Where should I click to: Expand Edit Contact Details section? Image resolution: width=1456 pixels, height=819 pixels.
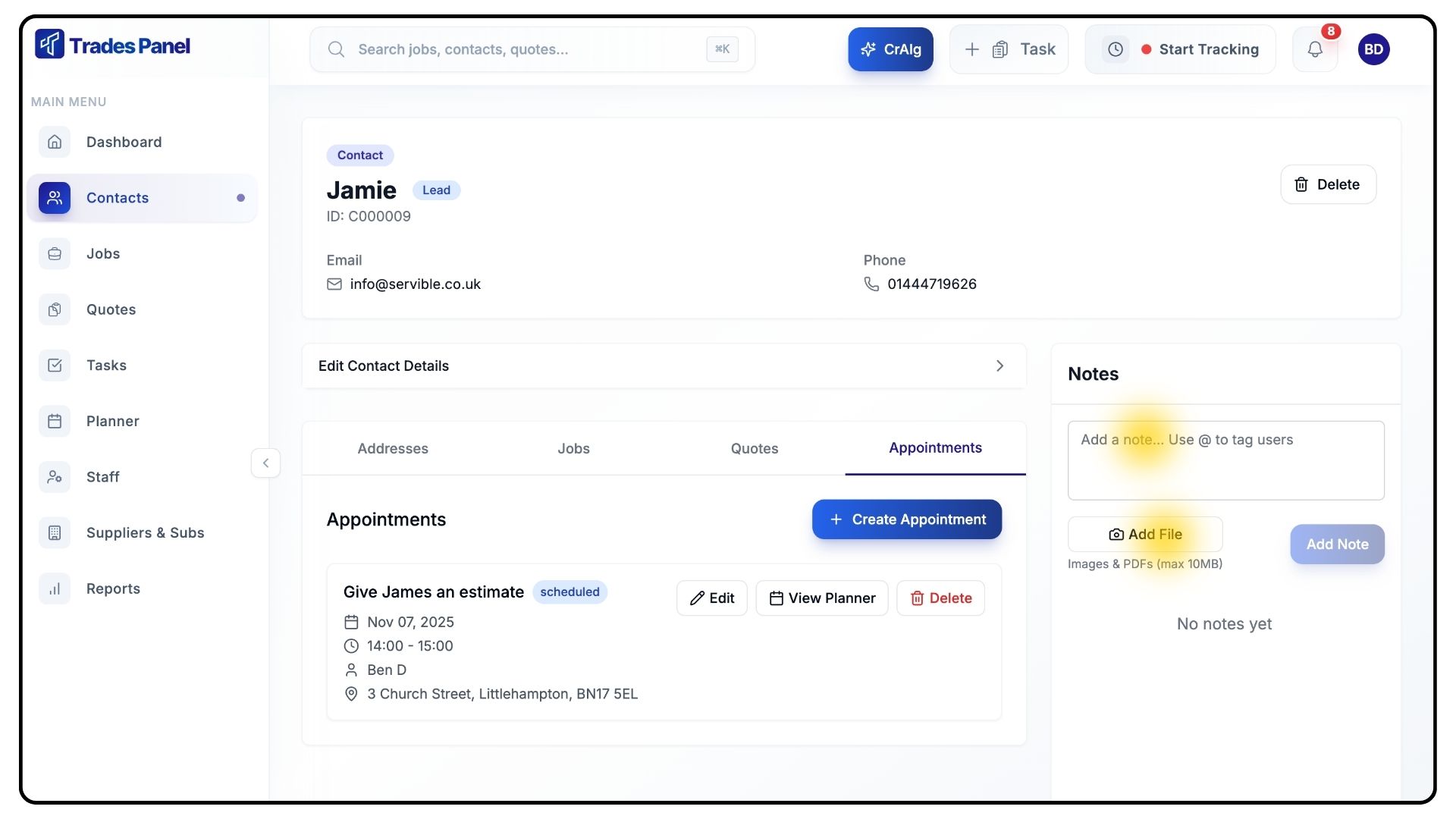[664, 366]
